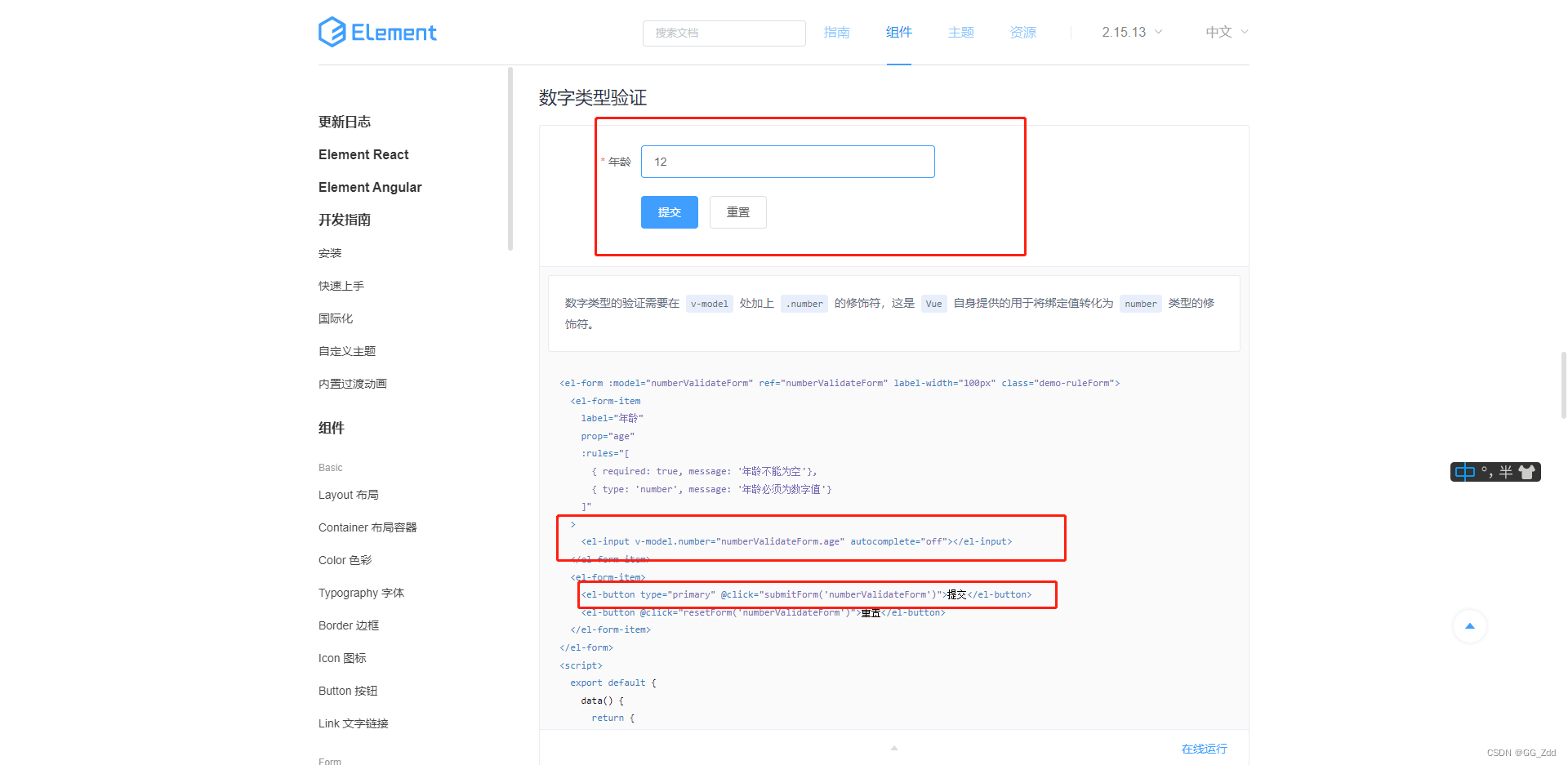The width and height of the screenshot is (1568, 765).
Task: Open Container 布局容器 in the sidebar
Action: point(367,527)
